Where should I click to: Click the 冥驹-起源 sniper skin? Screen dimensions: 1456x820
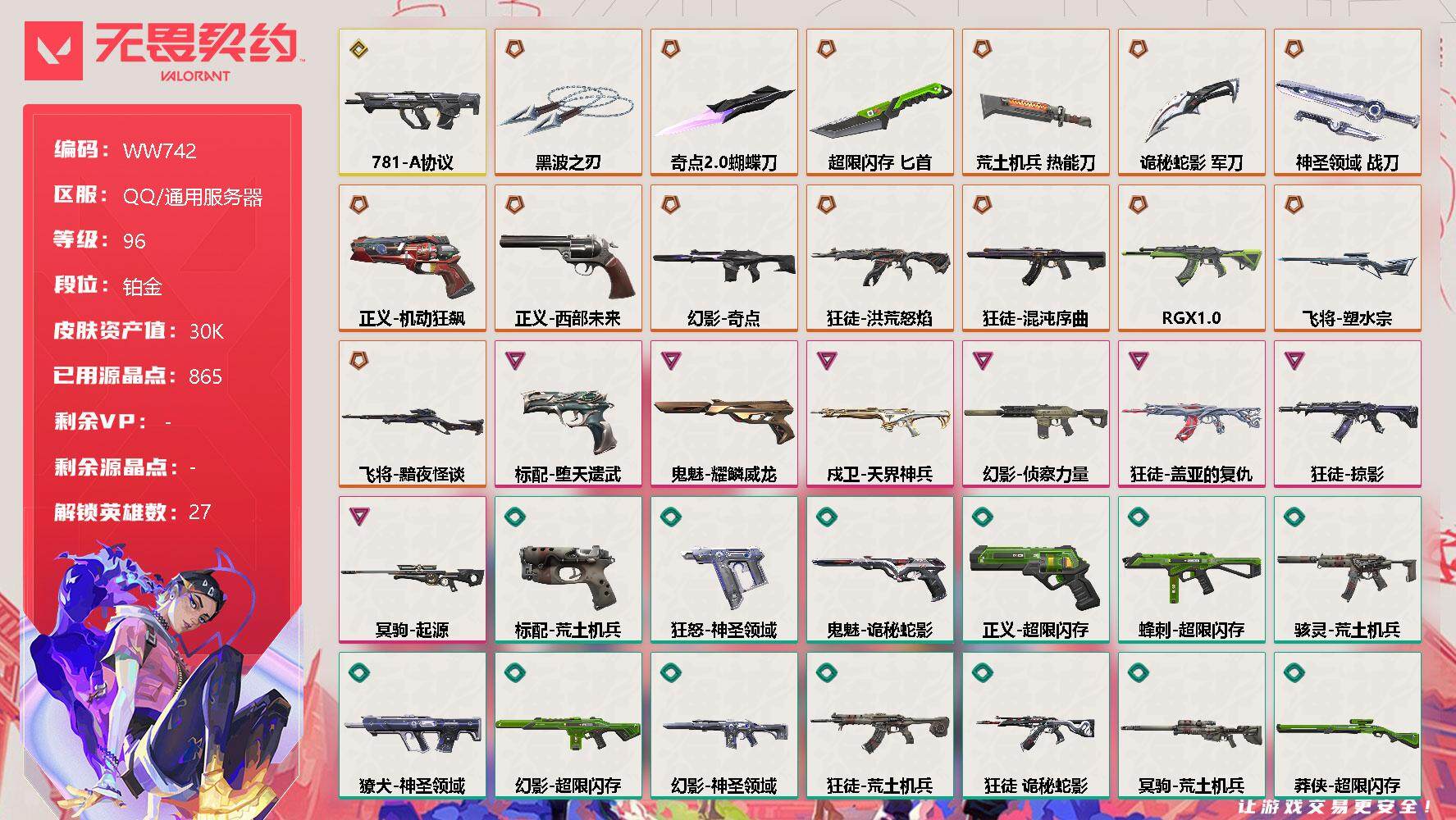pyautogui.click(x=412, y=570)
